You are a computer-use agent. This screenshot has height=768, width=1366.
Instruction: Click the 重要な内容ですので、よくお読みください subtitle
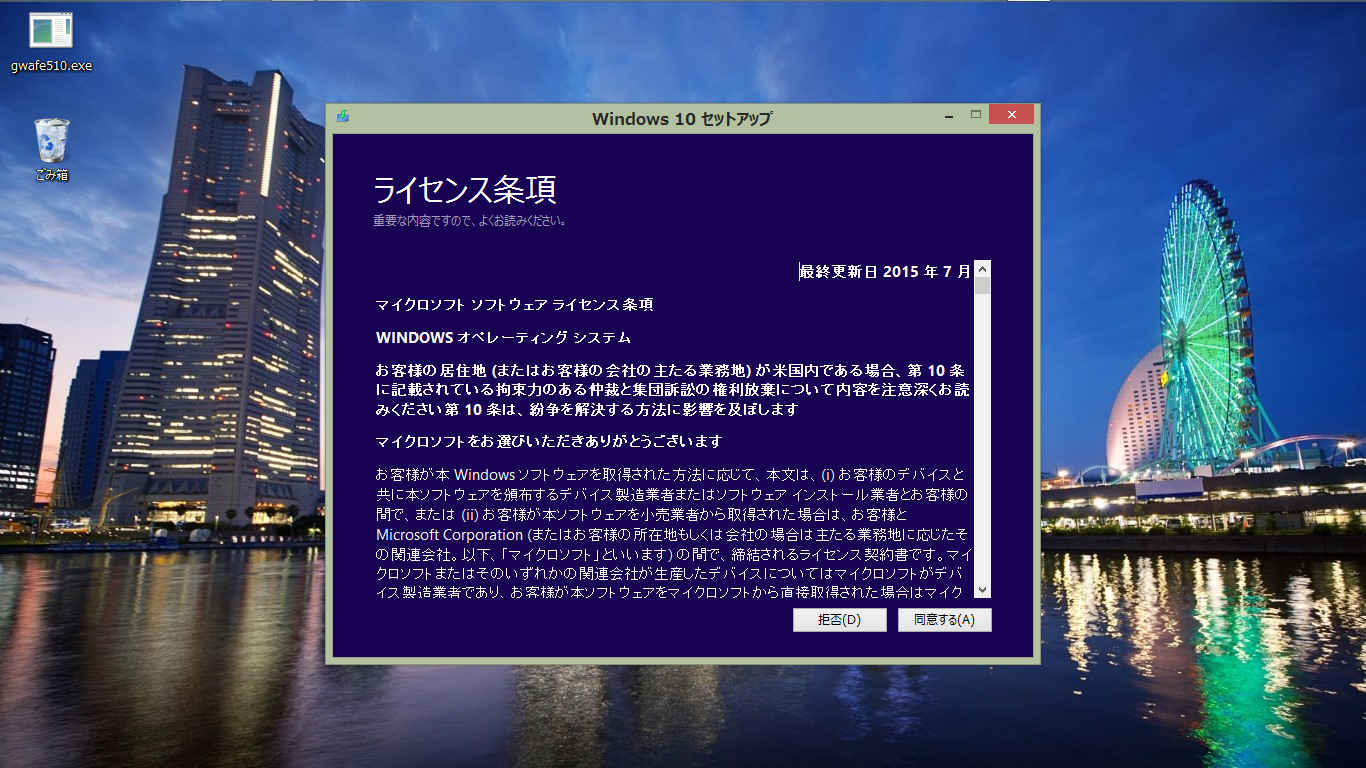coord(470,220)
